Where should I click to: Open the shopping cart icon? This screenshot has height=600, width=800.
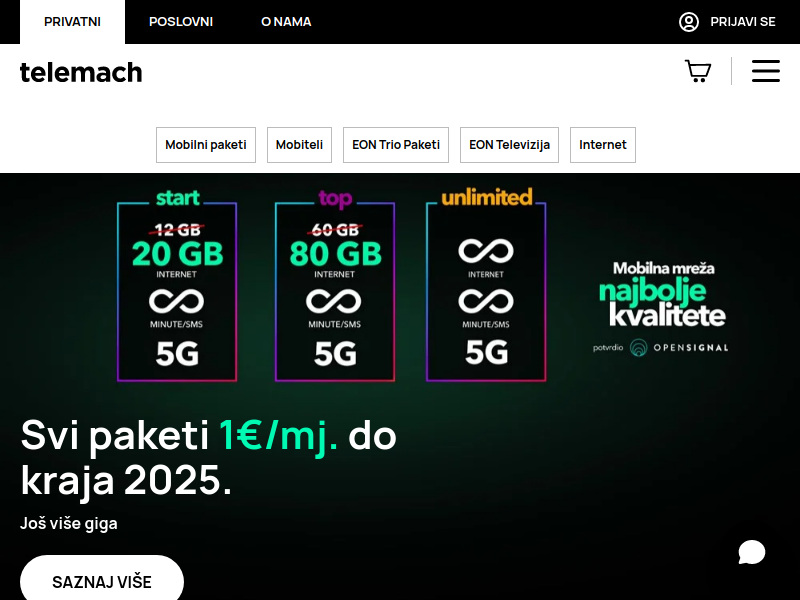[698, 71]
